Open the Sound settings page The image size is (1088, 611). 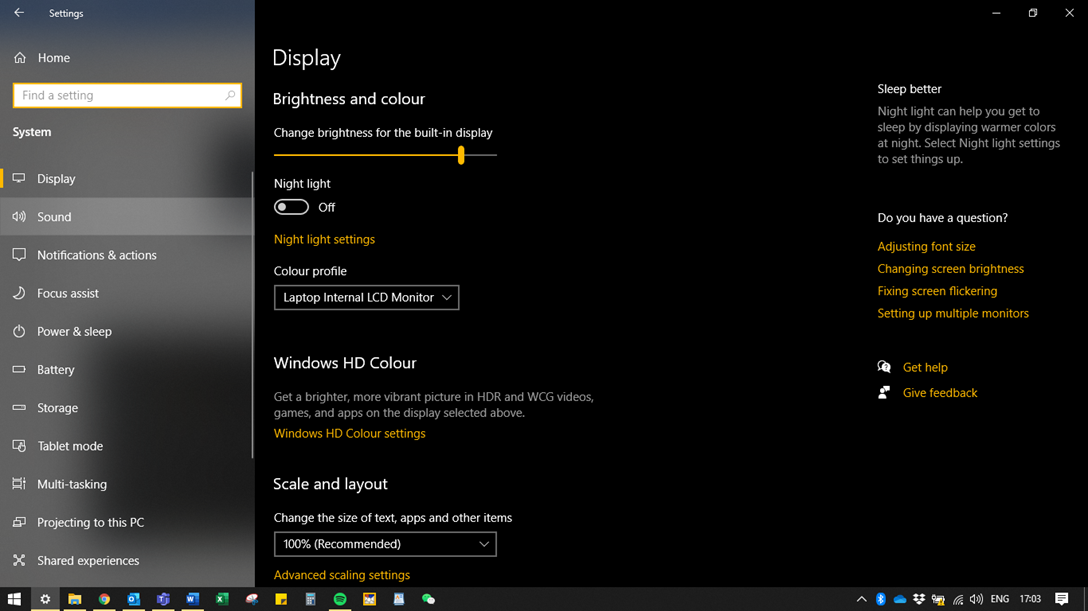54,217
